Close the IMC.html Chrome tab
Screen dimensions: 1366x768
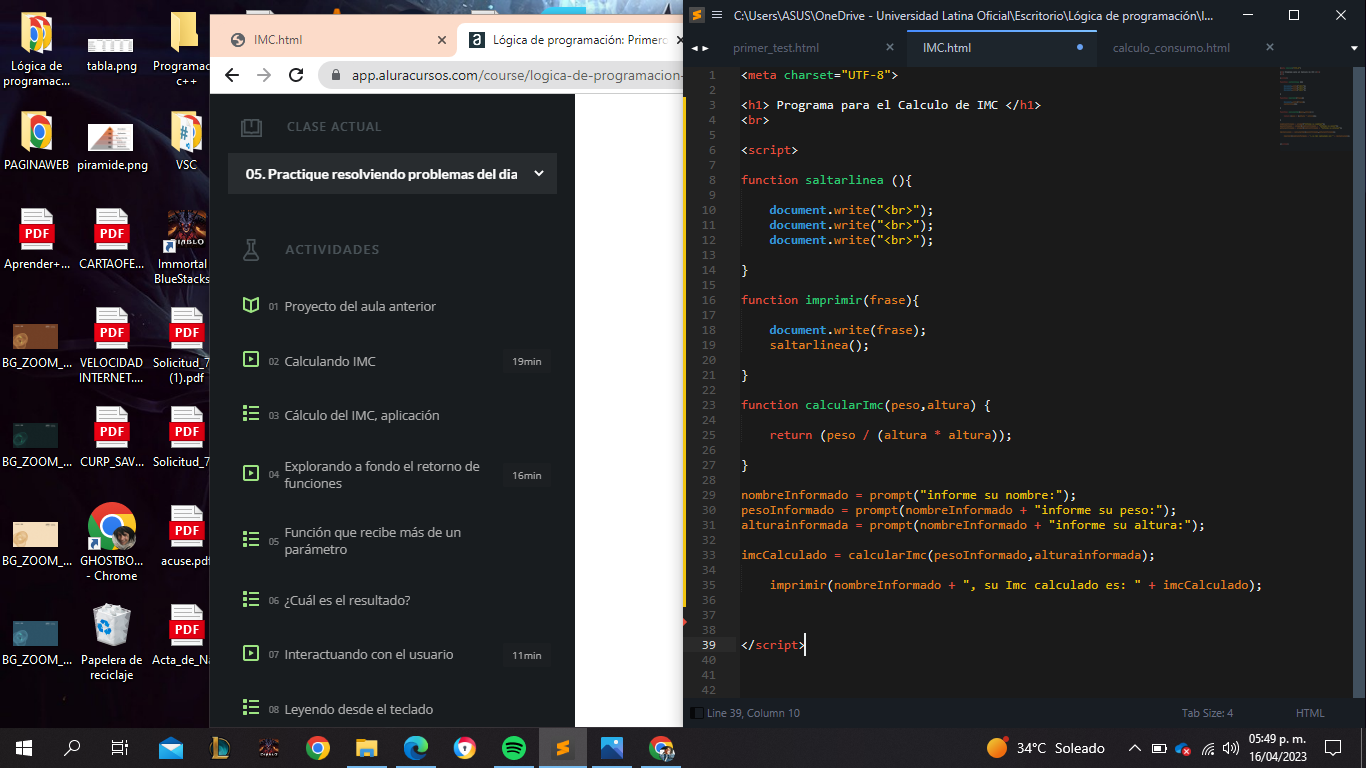tap(442, 40)
